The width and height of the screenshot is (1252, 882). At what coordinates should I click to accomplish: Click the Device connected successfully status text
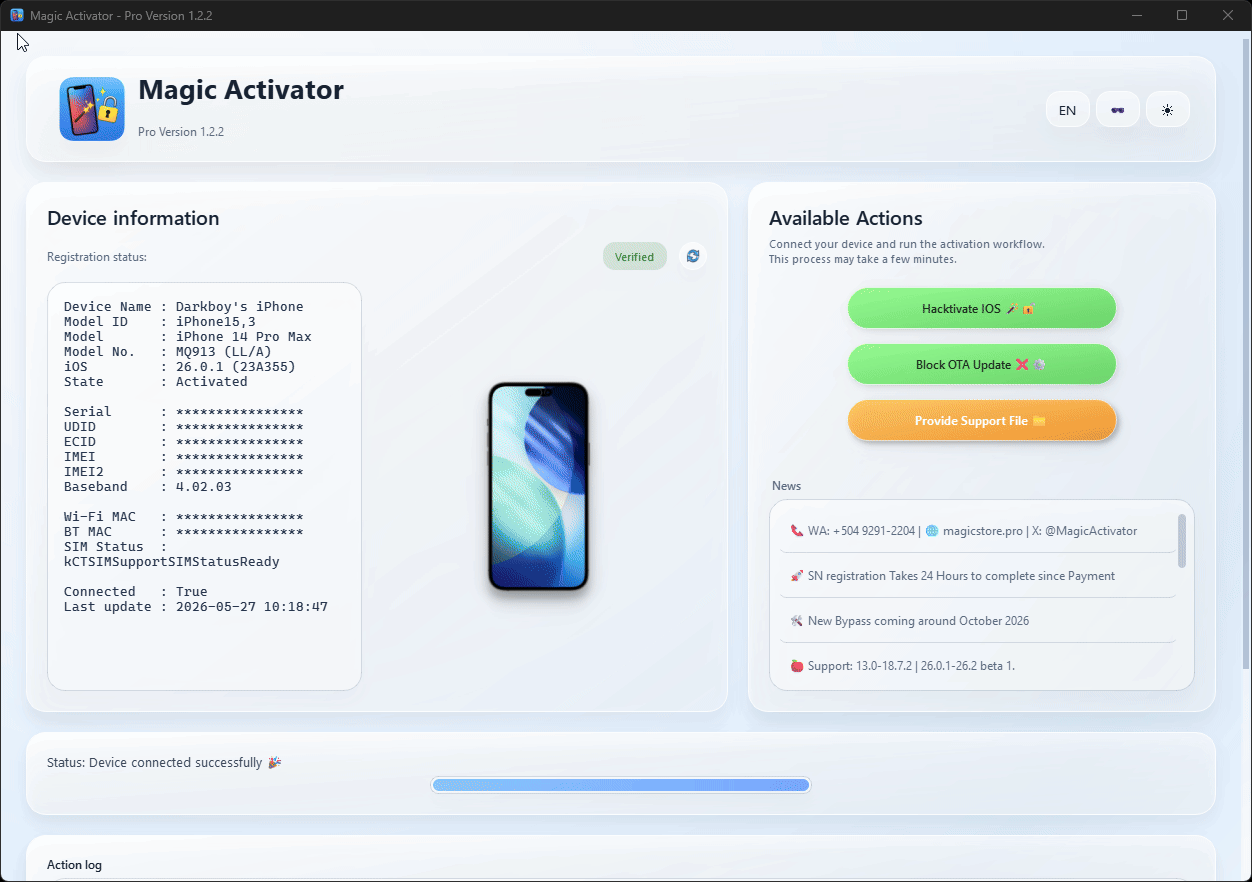click(x=164, y=763)
